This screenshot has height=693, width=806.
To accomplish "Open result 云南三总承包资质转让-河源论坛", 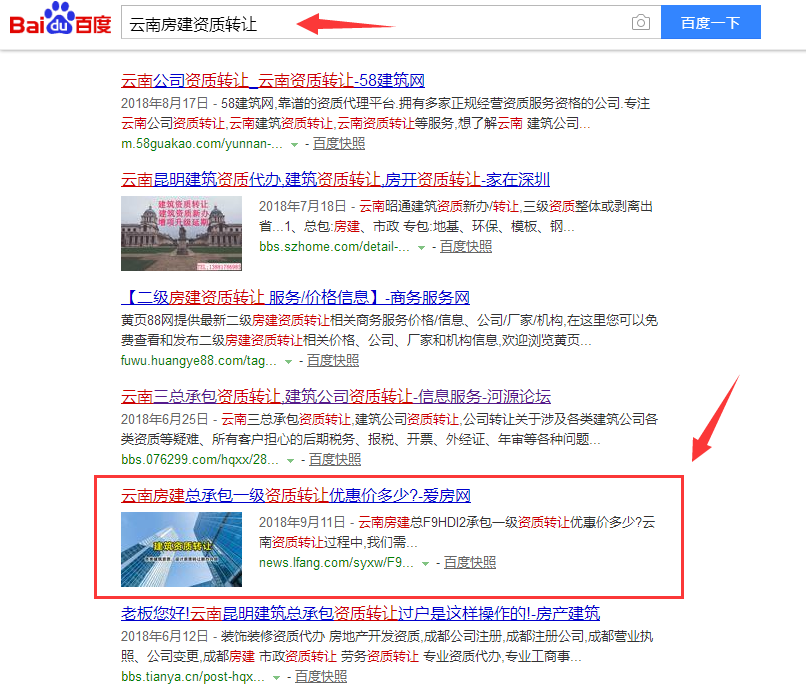I will [336, 396].
